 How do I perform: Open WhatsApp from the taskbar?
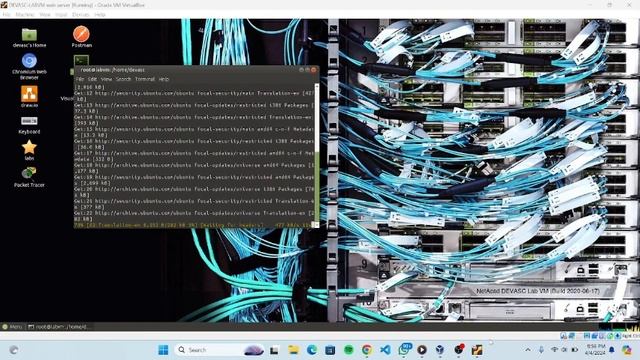404,349
